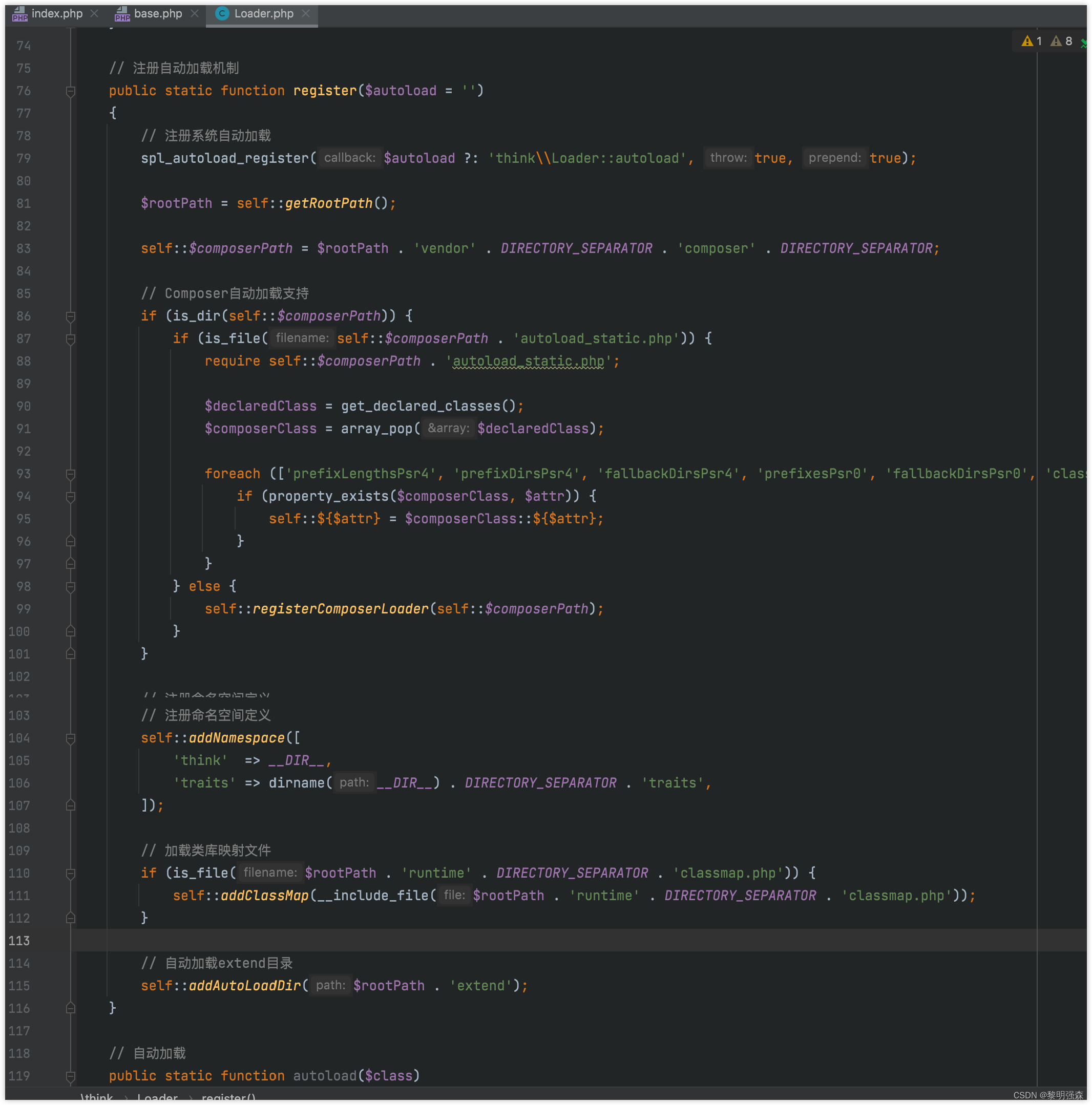Image resolution: width=1092 pixels, height=1105 pixels.
Task: Toggle the fold end marker at line 116
Action: point(70,1008)
